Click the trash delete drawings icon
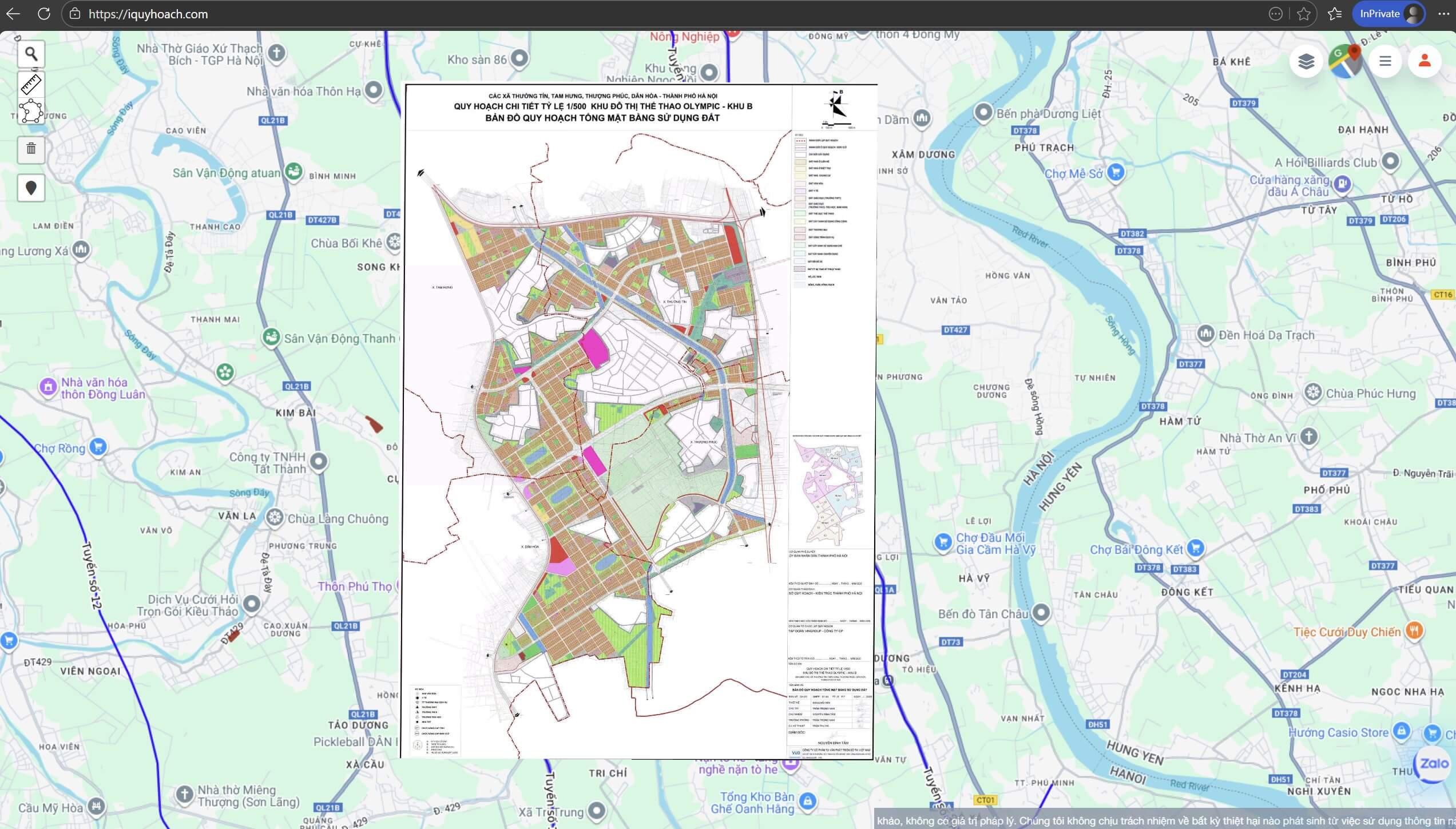The image size is (1456, 829). click(31, 149)
